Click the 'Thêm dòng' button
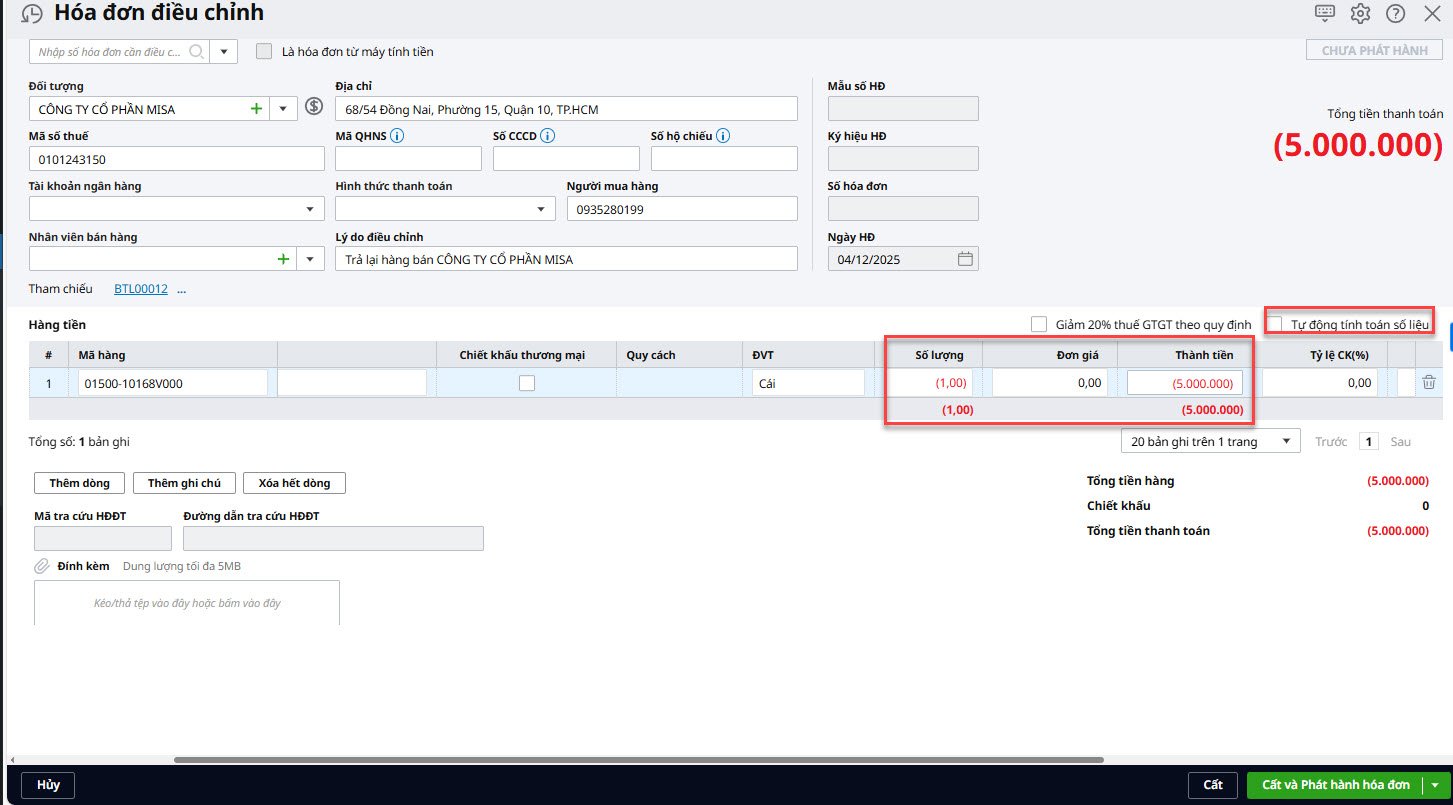The image size is (1453, 805). (79, 483)
